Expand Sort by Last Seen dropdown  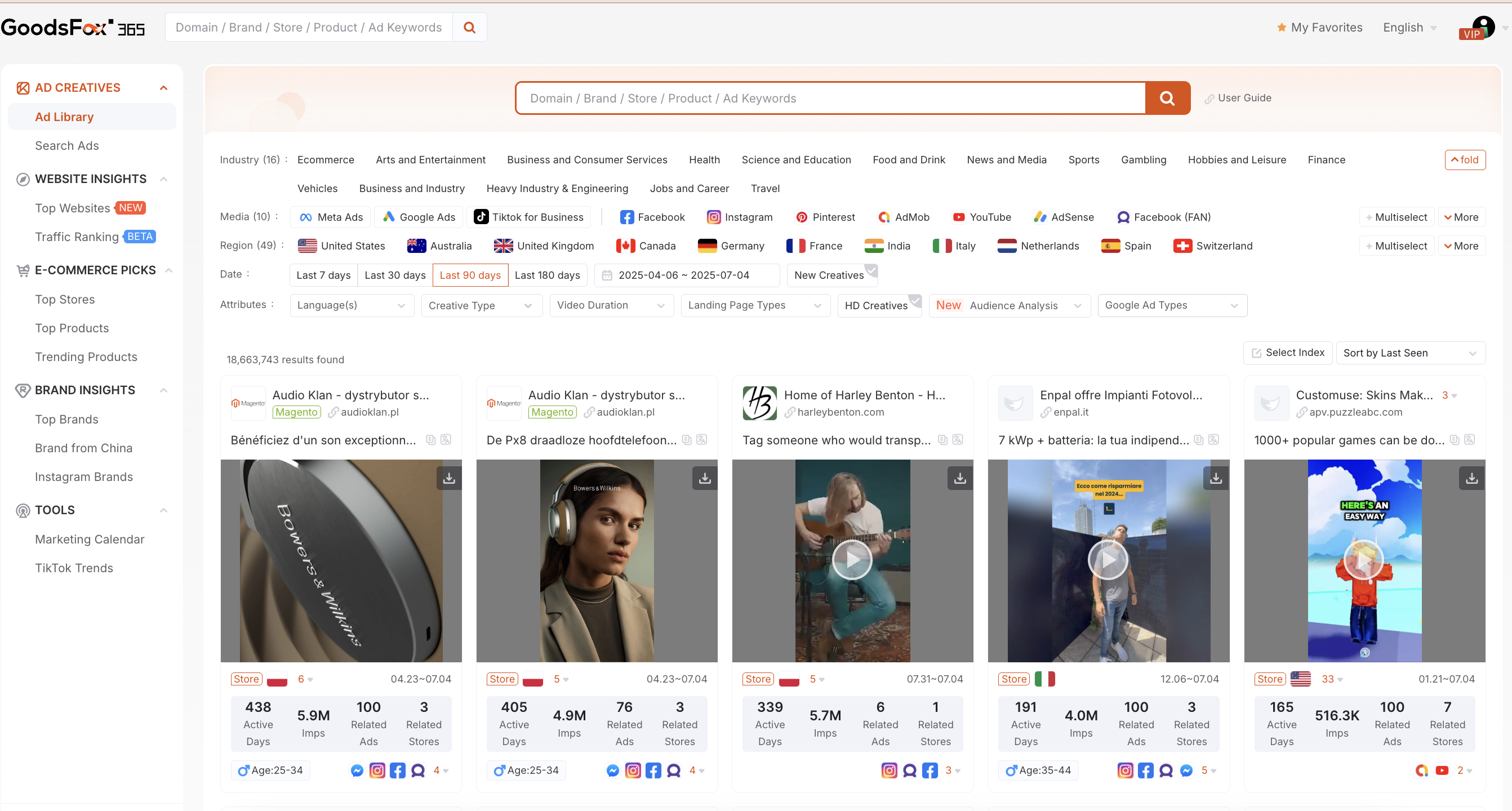point(1410,353)
